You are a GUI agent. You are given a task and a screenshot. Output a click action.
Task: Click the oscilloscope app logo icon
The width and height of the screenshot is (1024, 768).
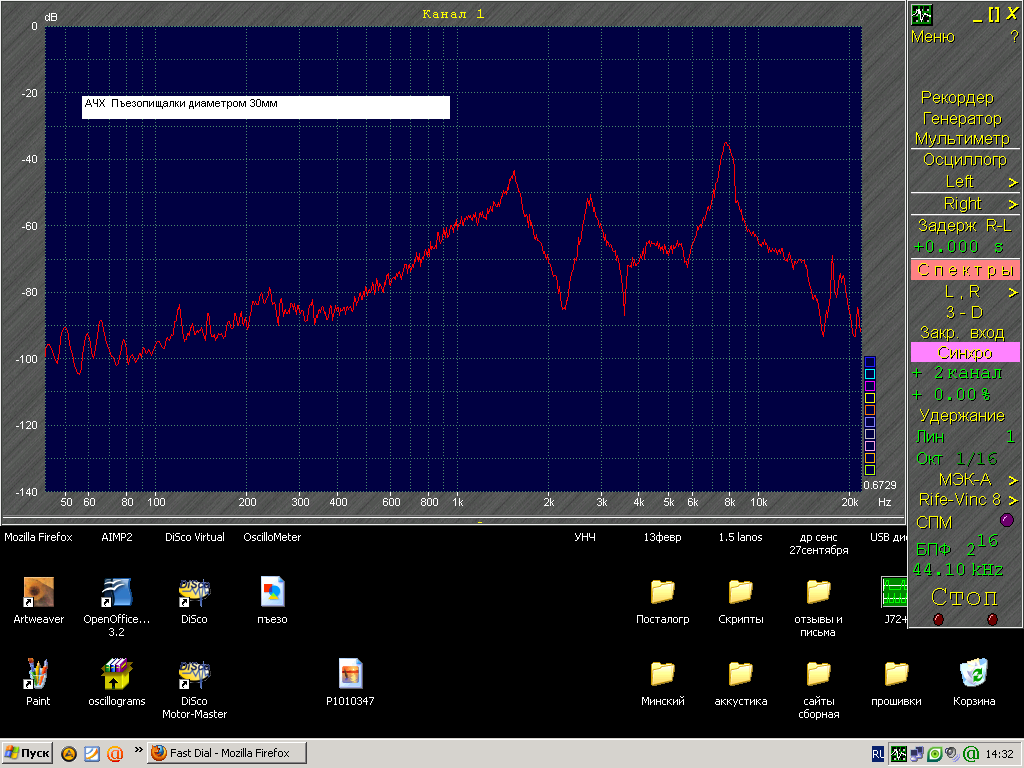(922, 14)
